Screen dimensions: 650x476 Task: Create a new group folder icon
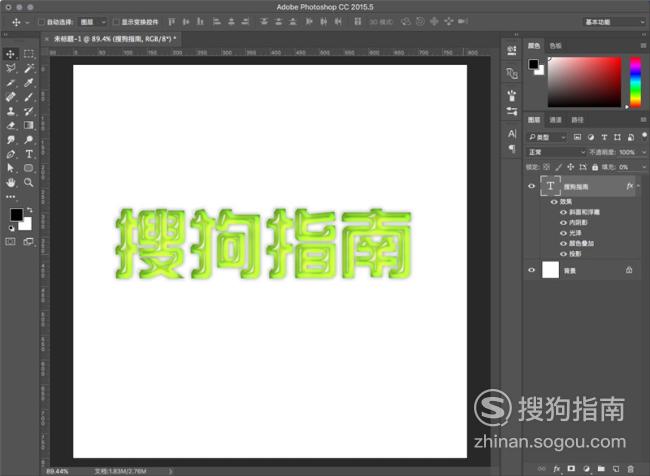coord(601,469)
